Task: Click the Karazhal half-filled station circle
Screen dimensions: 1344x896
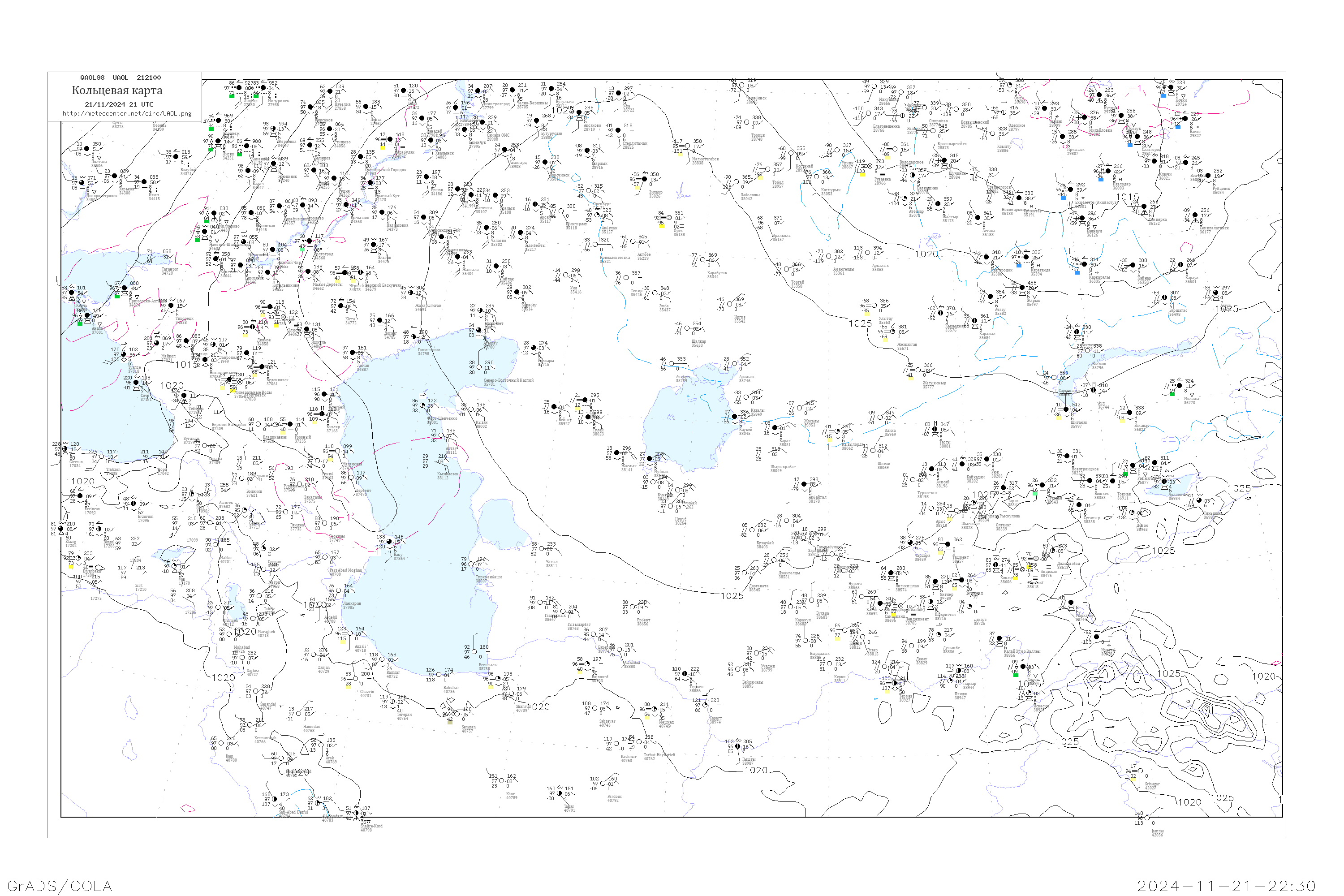Action: coord(974,321)
